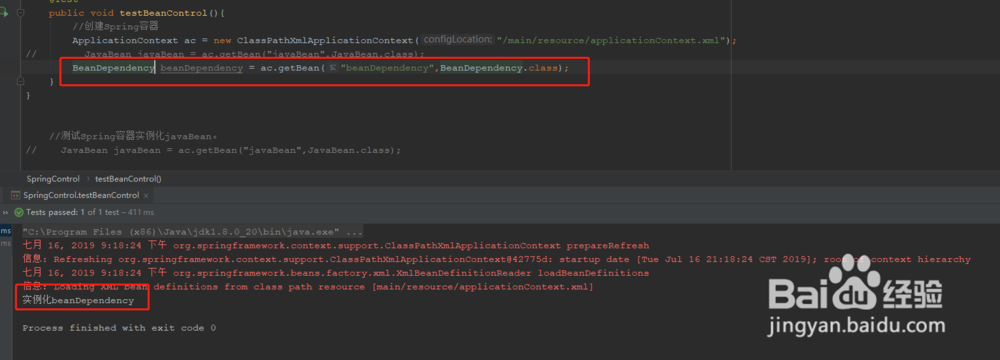Click testBeanControl() breadcrumb item

click(x=128, y=179)
